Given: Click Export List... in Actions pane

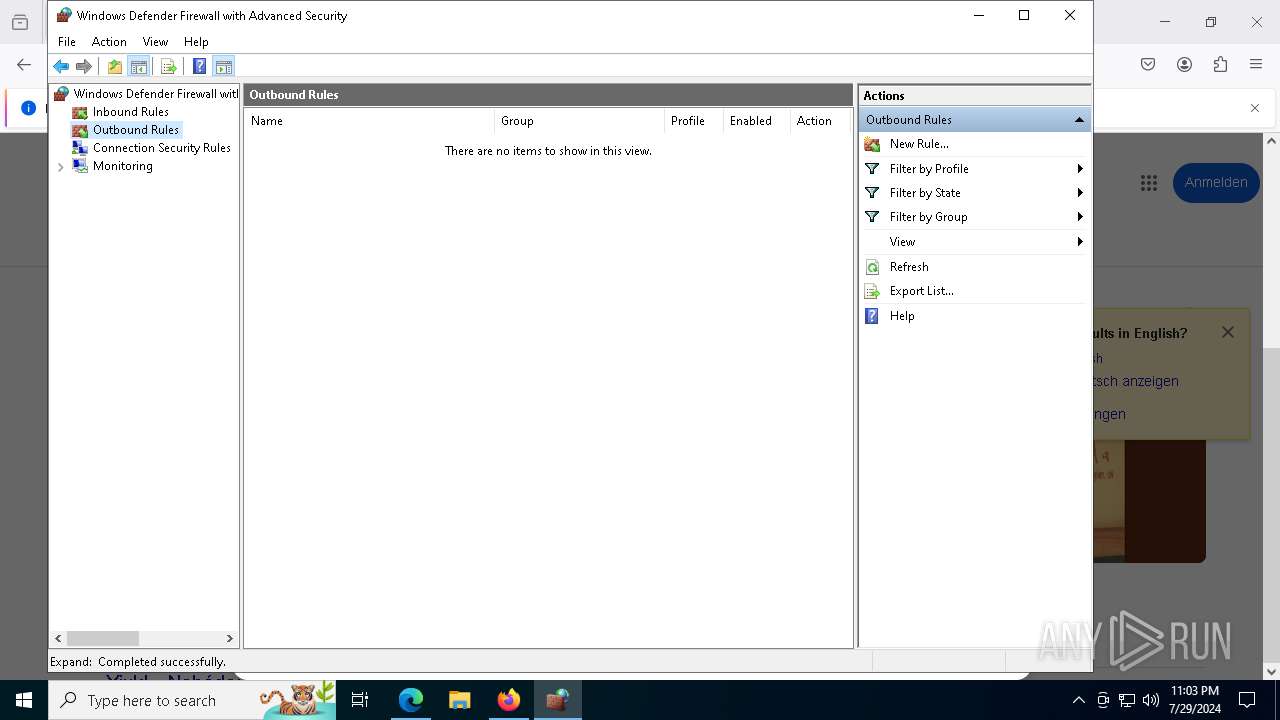Looking at the screenshot, I should [921, 291].
